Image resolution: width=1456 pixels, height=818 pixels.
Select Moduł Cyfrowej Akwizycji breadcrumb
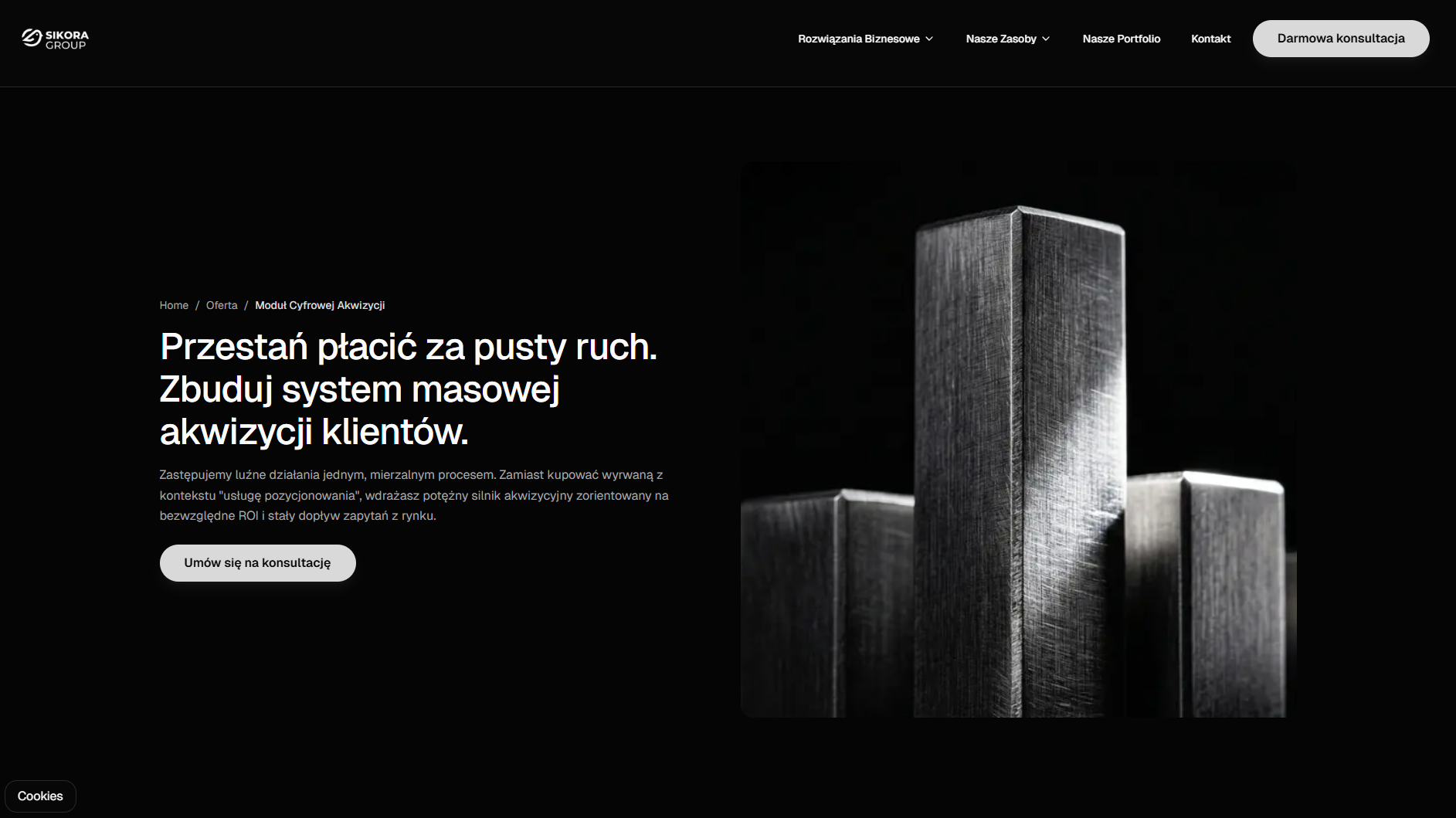(320, 305)
